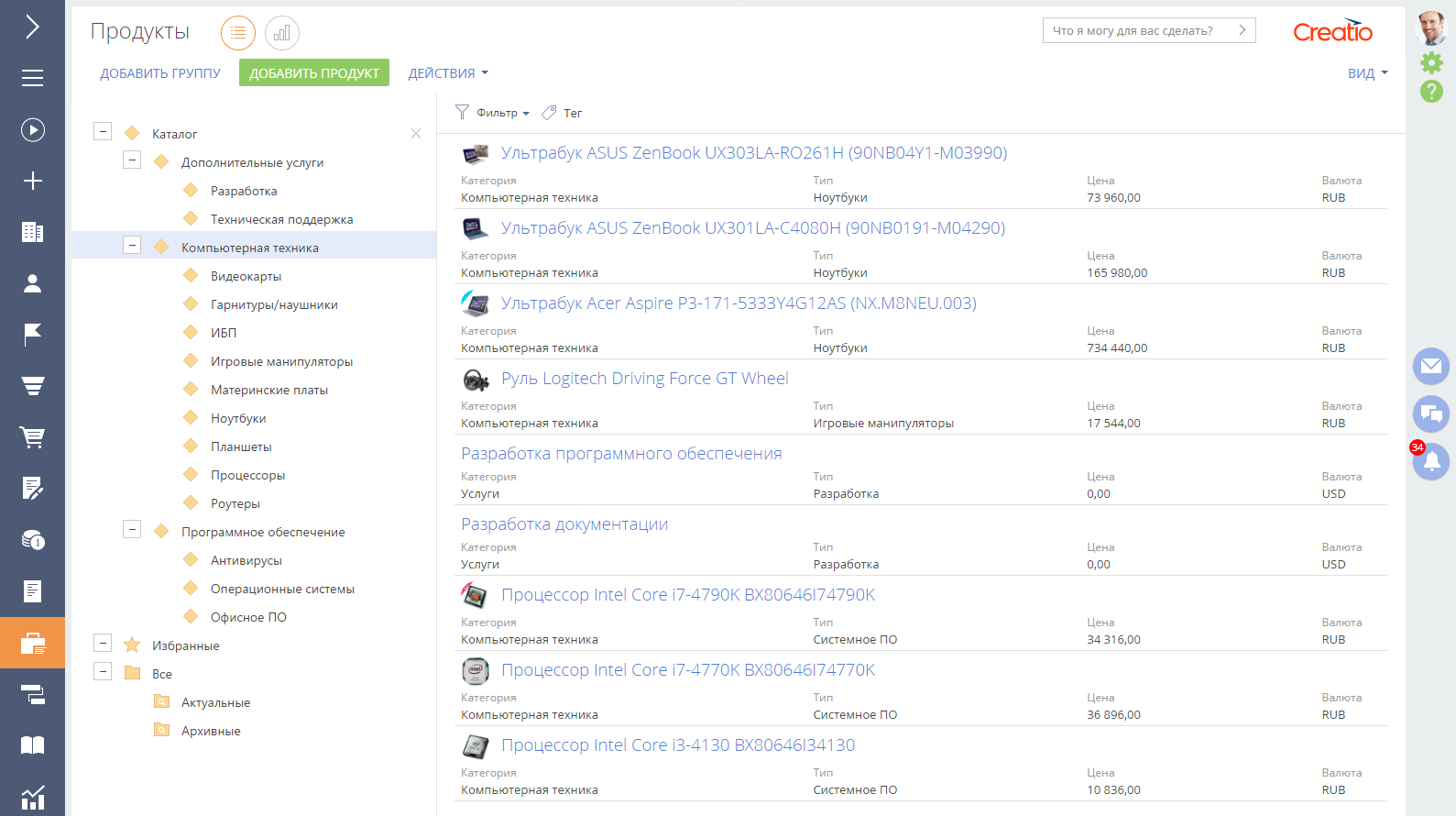Collapse the Все folder node
Viewport: 1456px width, 816px height.
(x=103, y=671)
